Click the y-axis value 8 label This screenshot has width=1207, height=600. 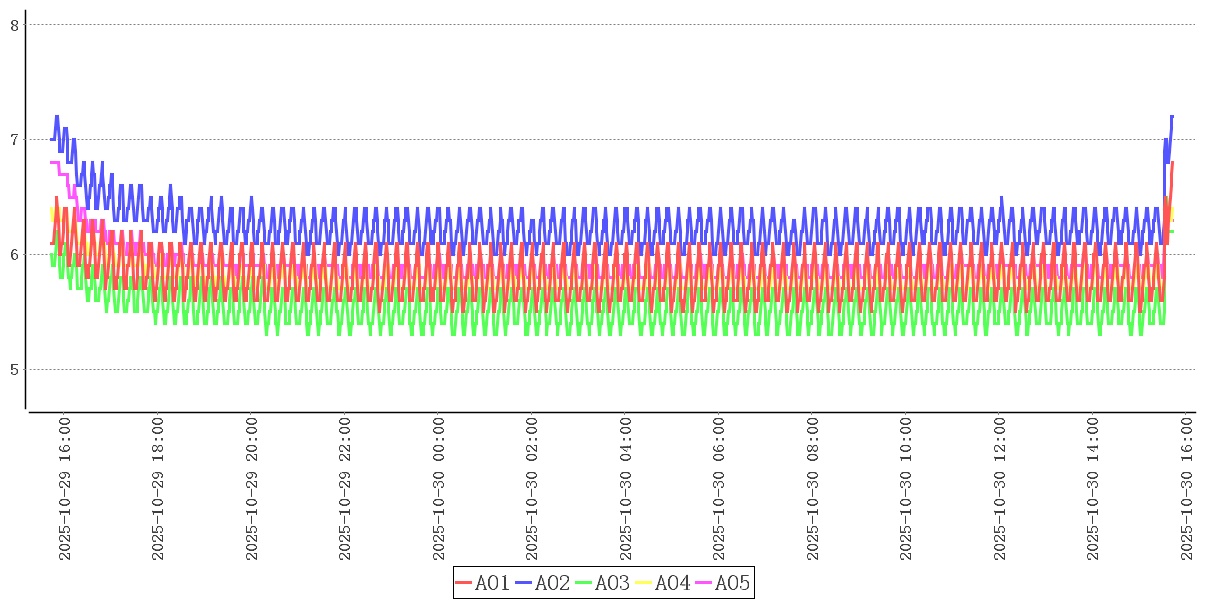coord(15,25)
